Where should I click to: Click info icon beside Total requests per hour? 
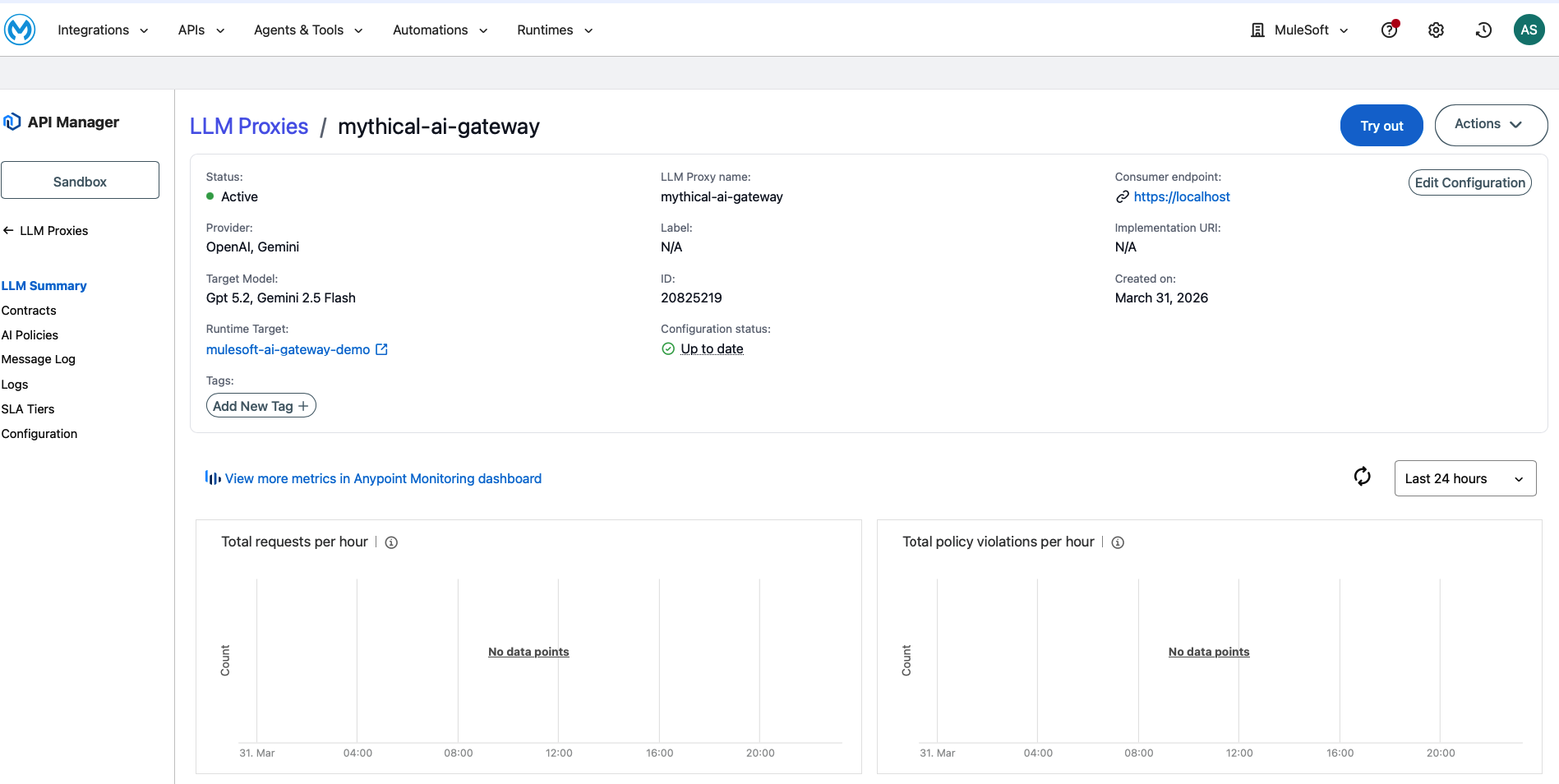tap(391, 542)
